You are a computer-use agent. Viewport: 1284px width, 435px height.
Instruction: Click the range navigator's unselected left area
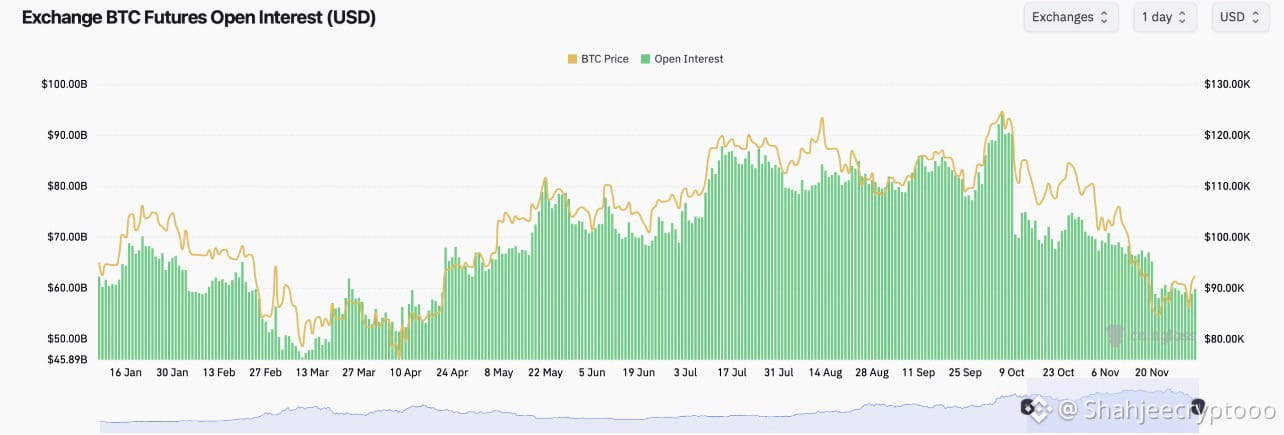pos(560,412)
